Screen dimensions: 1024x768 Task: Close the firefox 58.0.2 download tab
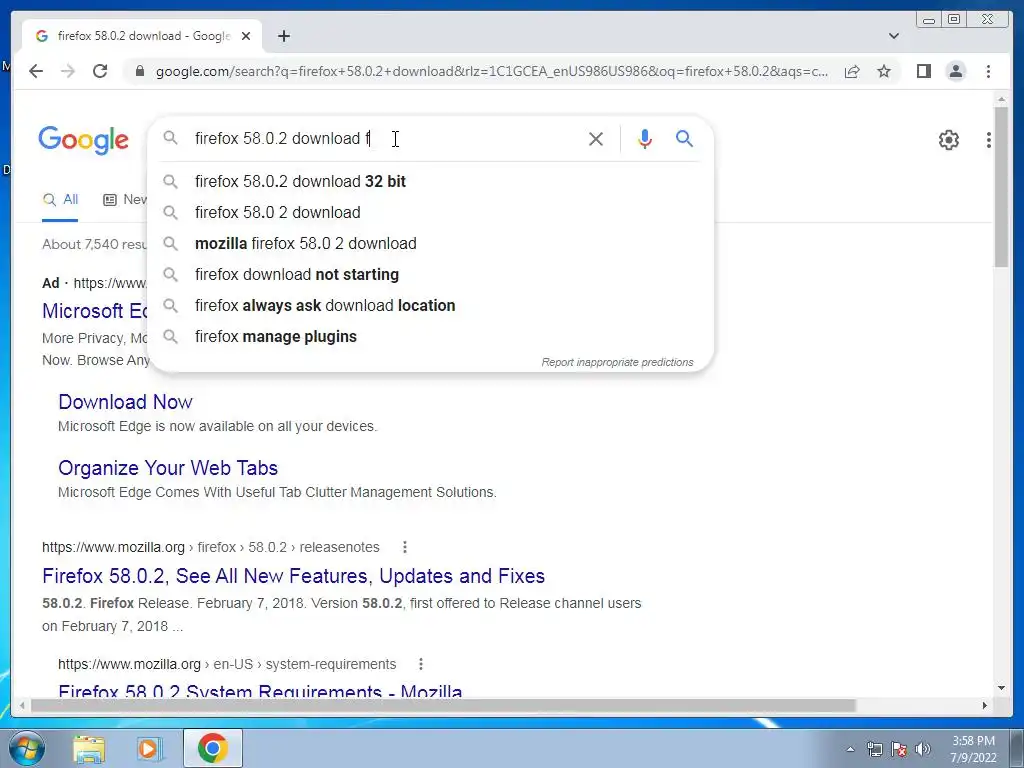coord(246,36)
